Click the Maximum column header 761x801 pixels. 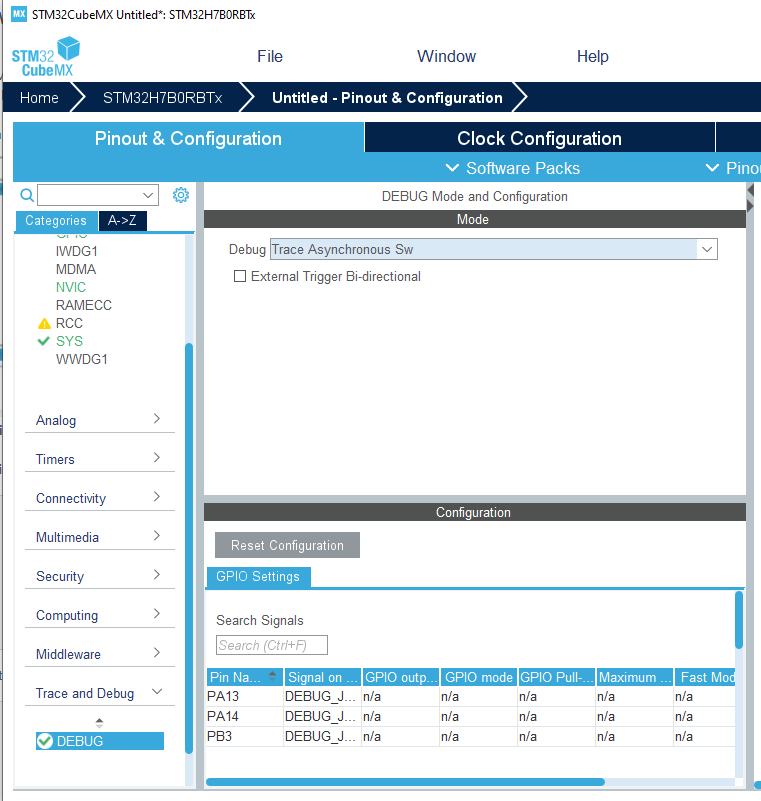[x=635, y=677]
